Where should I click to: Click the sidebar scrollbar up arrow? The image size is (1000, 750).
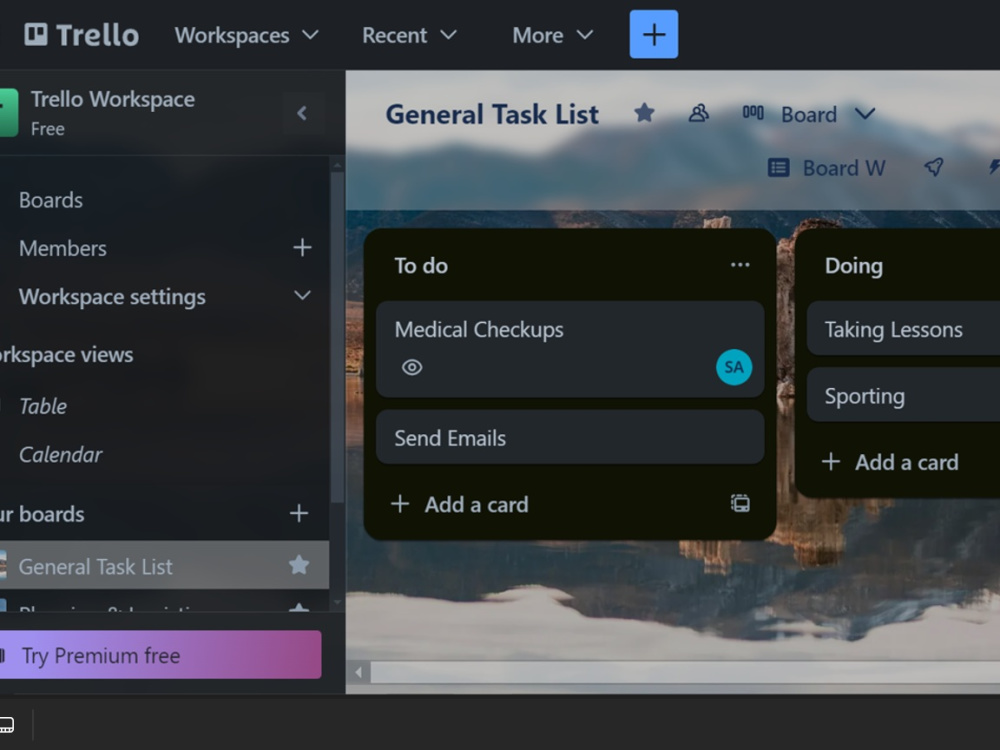[x=337, y=166]
